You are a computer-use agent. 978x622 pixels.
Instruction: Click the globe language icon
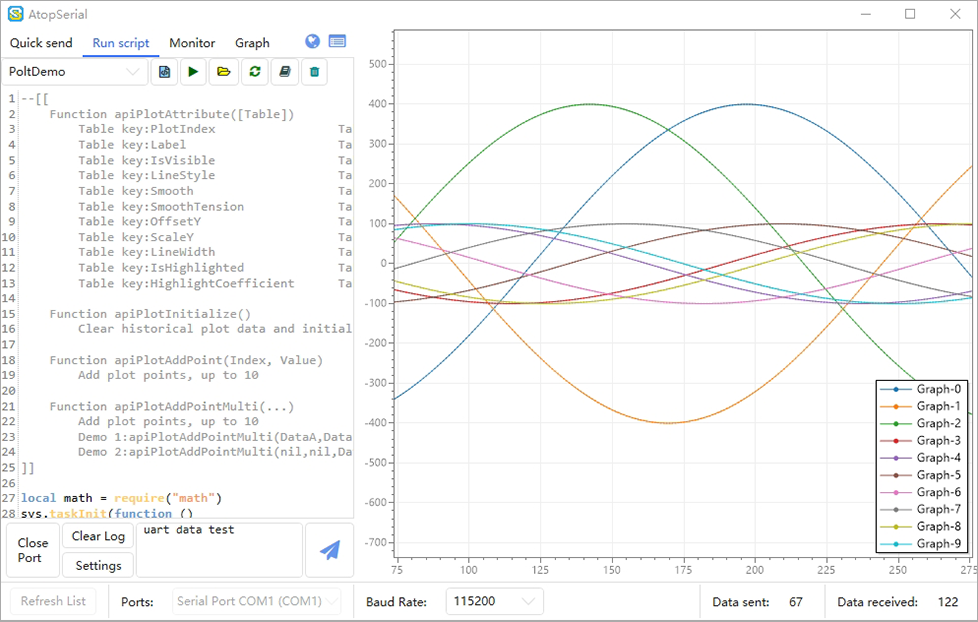pyautogui.click(x=312, y=41)
